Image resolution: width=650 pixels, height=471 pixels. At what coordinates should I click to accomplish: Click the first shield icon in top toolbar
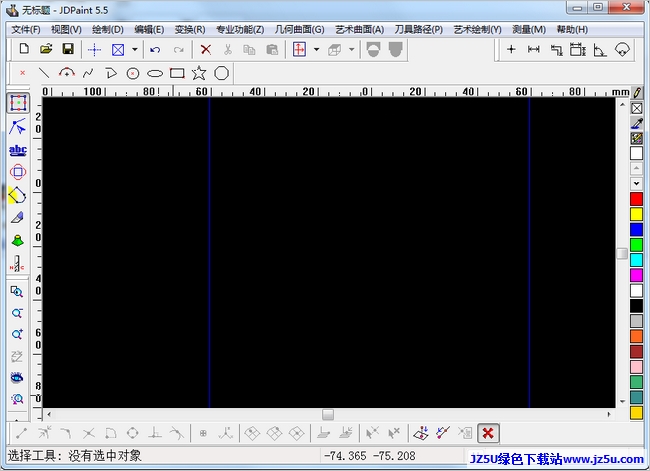[x=374, y=49]
